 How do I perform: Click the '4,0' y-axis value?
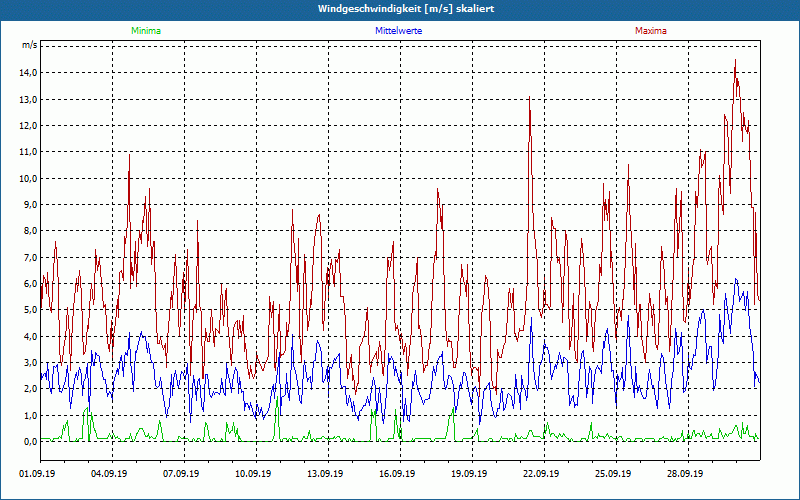click(31, 337)
